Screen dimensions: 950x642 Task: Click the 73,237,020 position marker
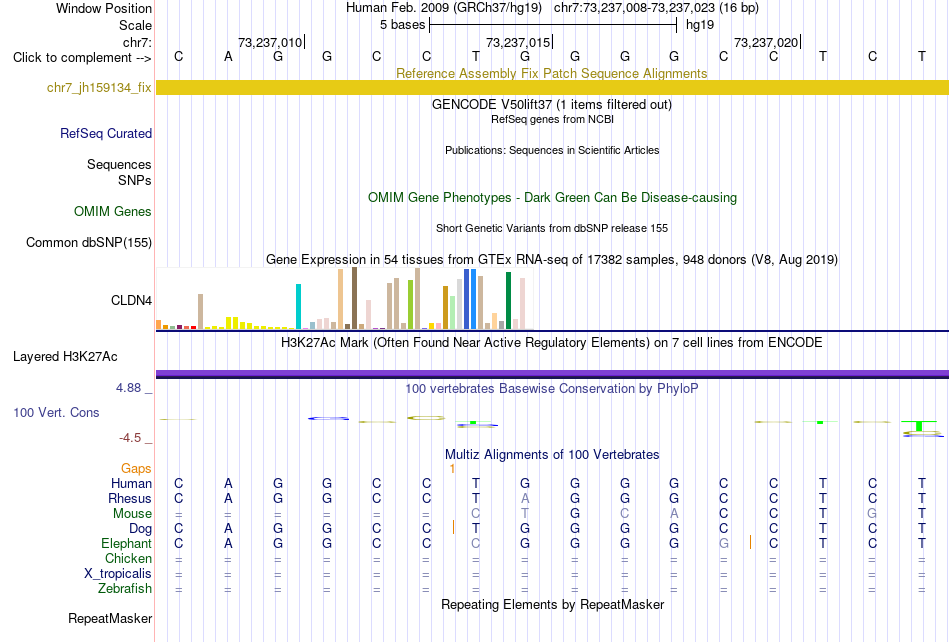[x=766, y=42]
